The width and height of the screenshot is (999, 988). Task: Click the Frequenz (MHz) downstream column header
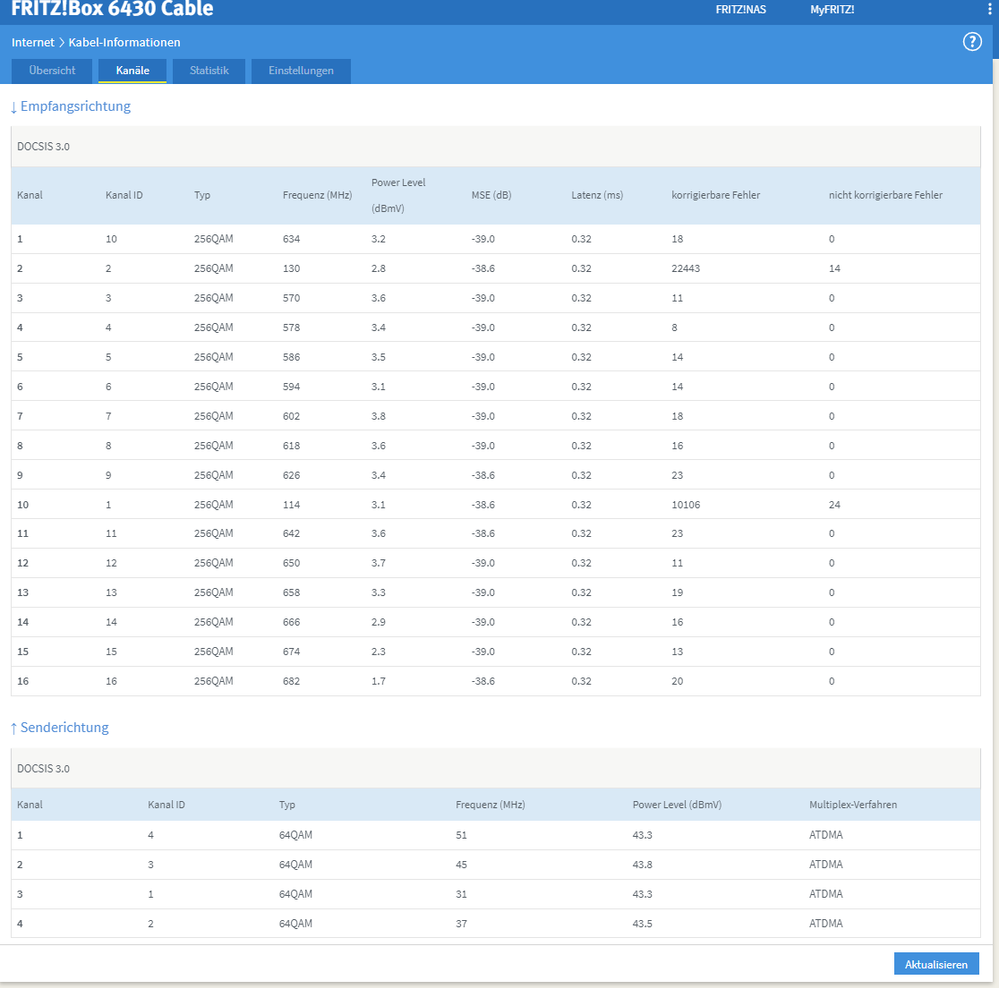317,195
